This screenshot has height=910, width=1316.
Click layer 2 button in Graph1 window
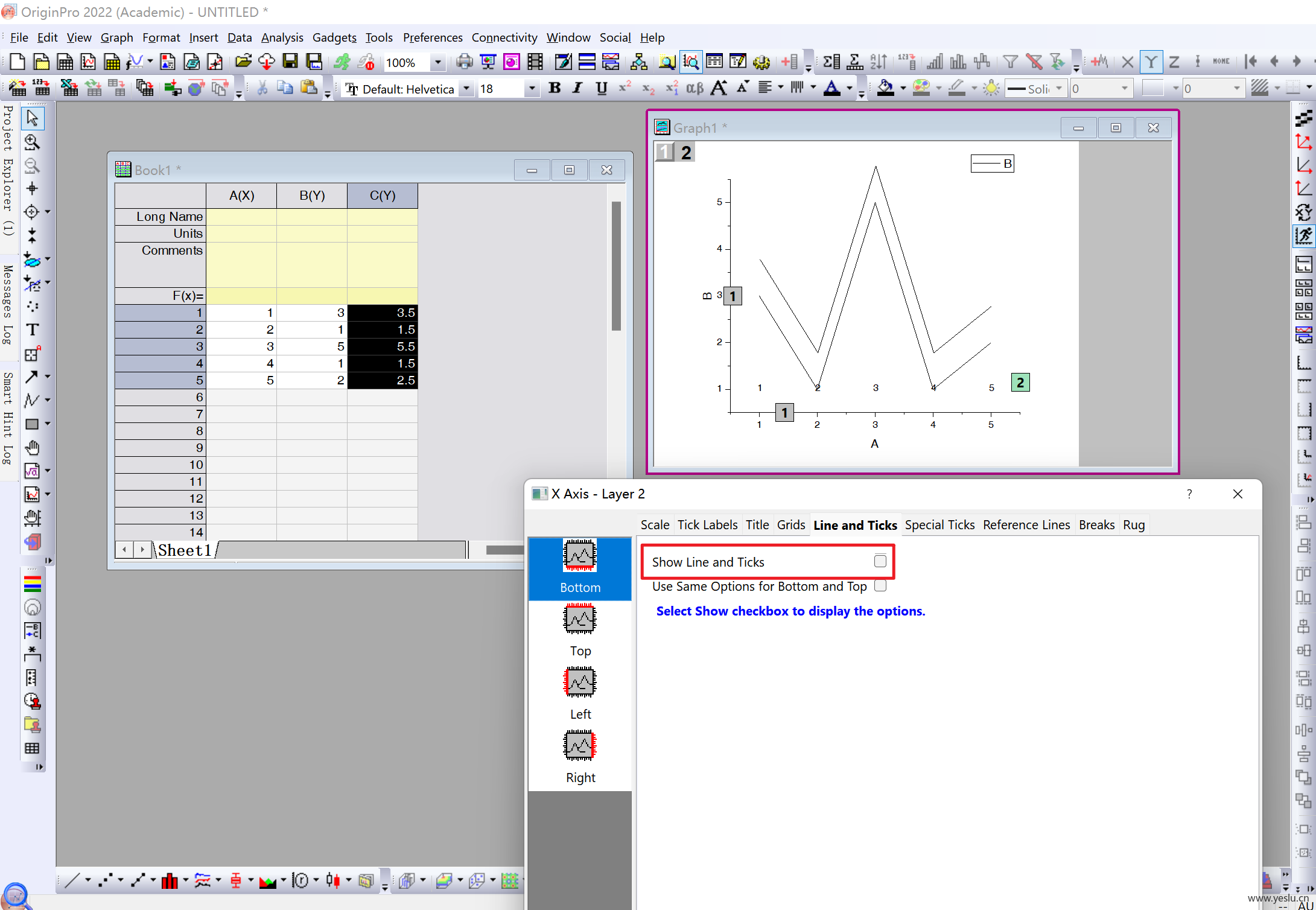(x=686, y=153)
